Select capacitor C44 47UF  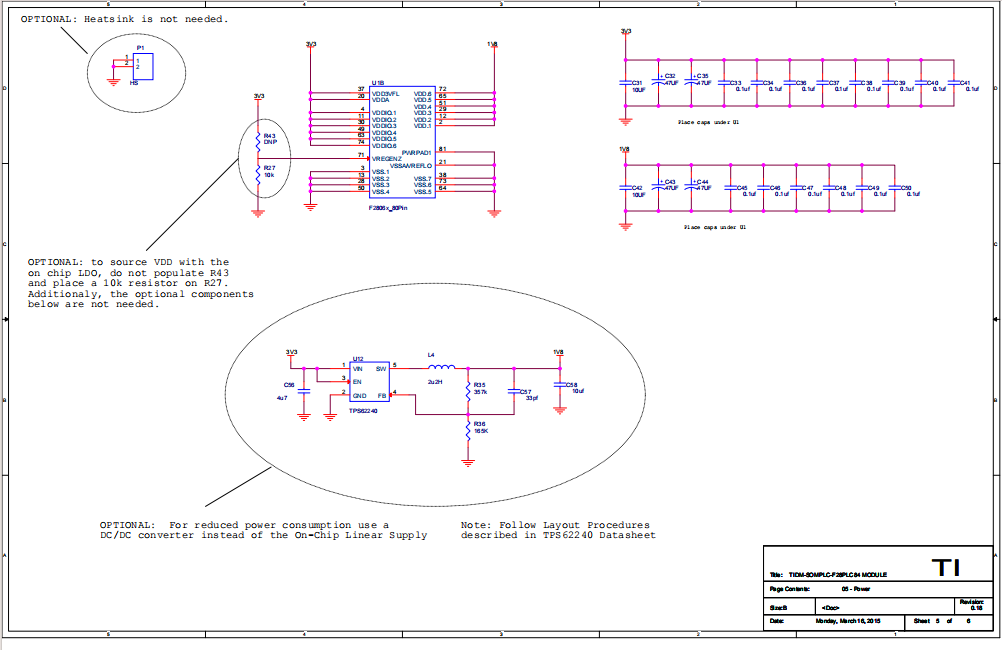pos(691,187)
